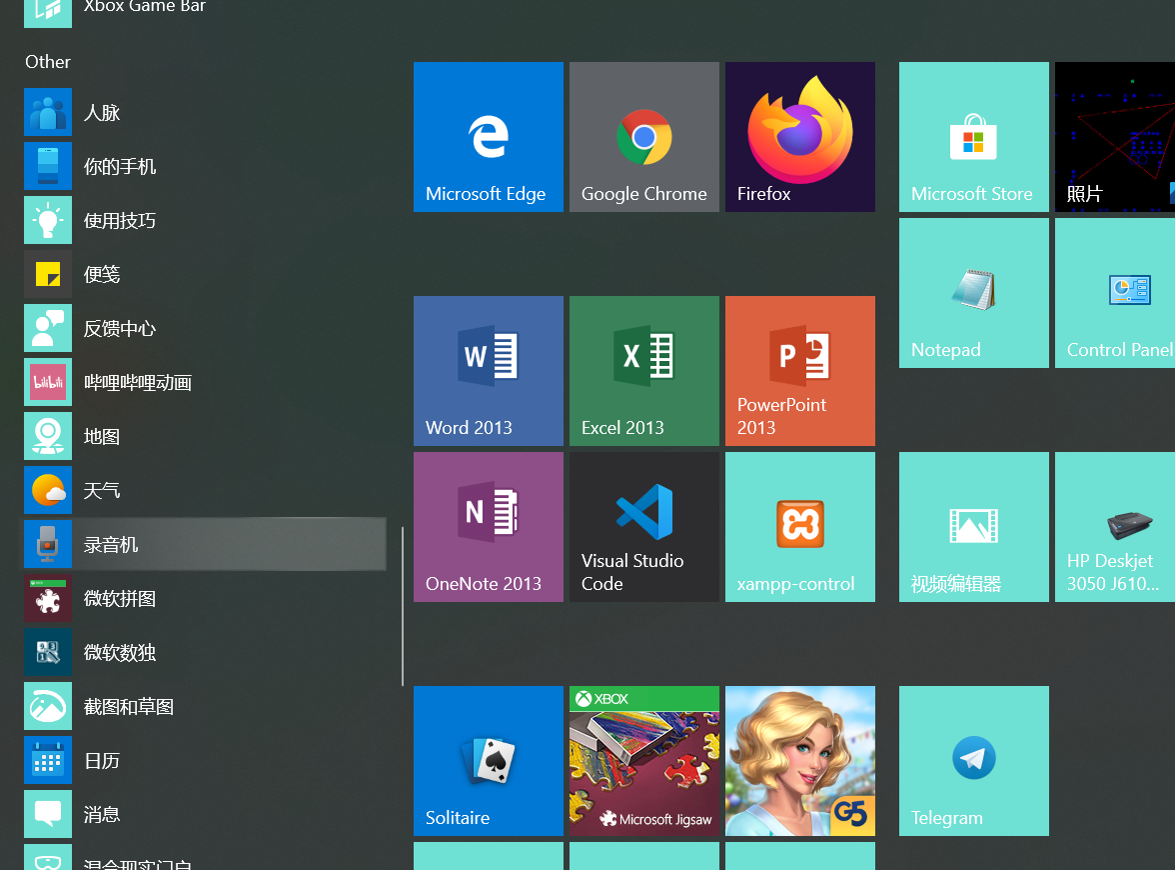Open the G5 game tile
The image size is (1175, 870).
tap(800, 761)
